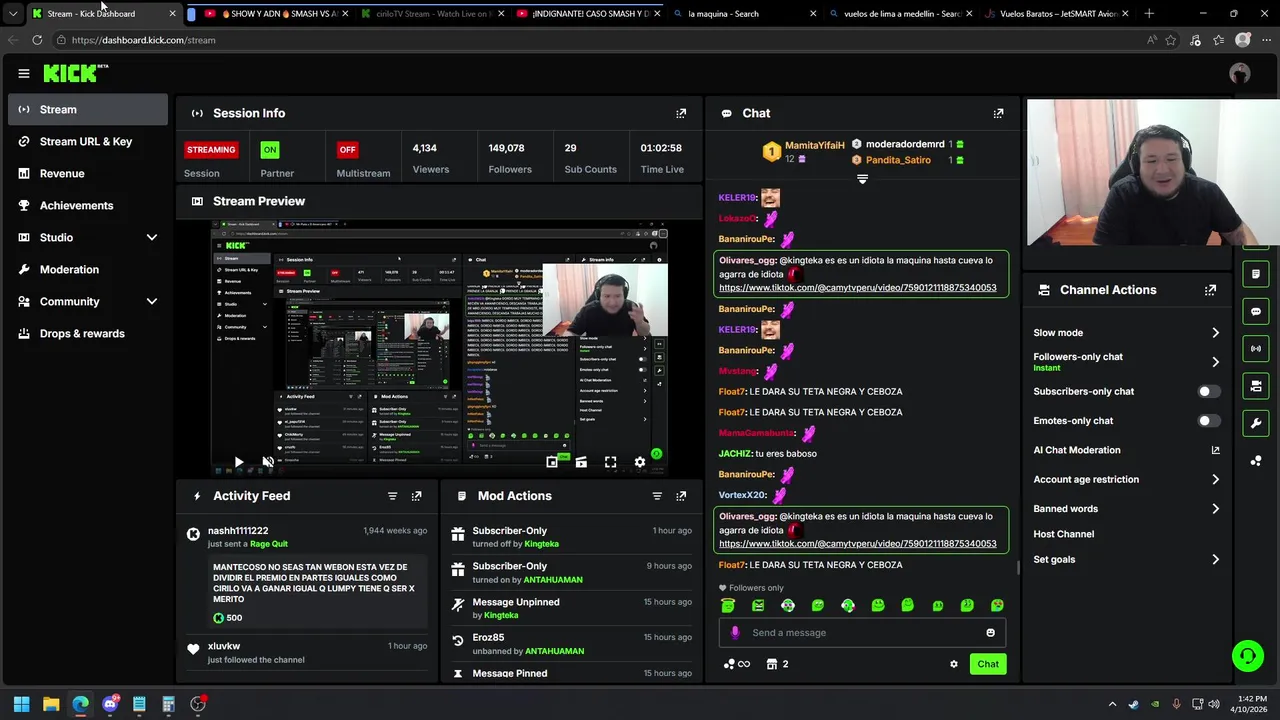1280x720 pixels.
Task: Show hidden system tray icons
Action: (x=1112, y=704)
